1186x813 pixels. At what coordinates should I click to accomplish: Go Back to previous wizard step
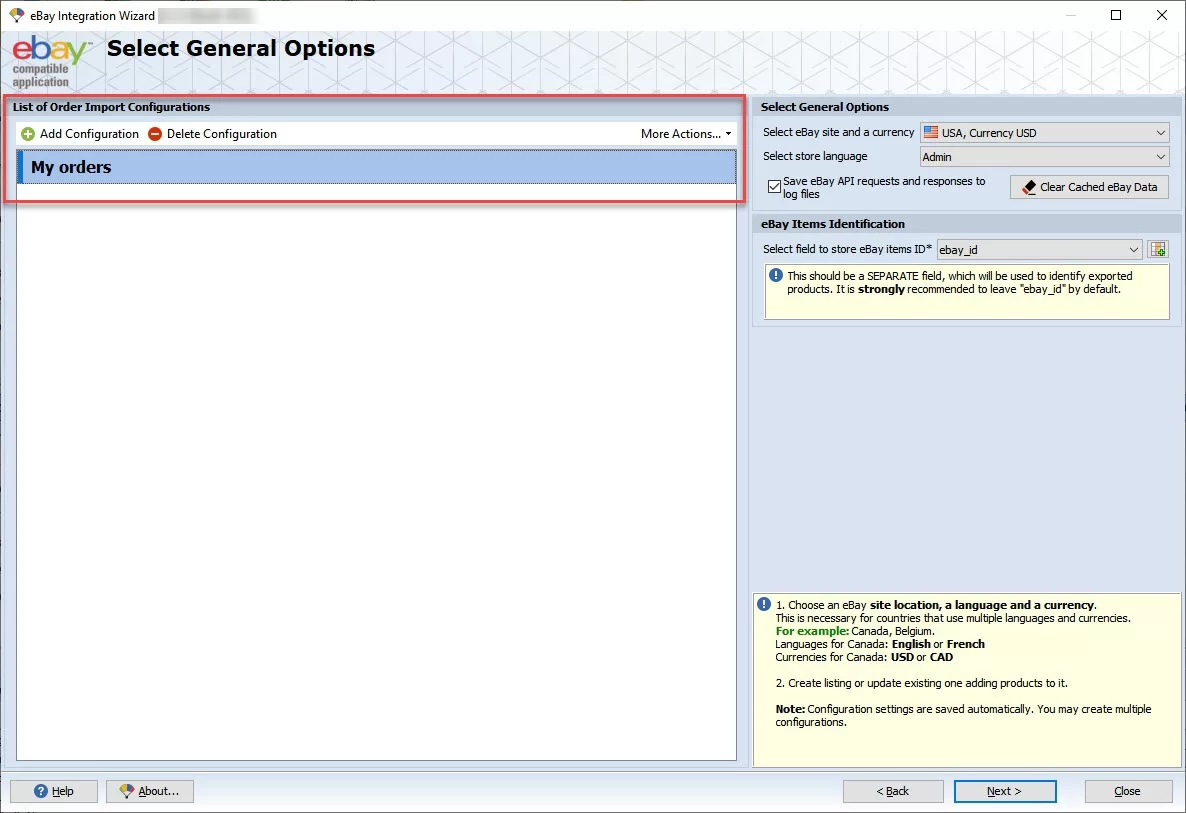click(893, 791)
